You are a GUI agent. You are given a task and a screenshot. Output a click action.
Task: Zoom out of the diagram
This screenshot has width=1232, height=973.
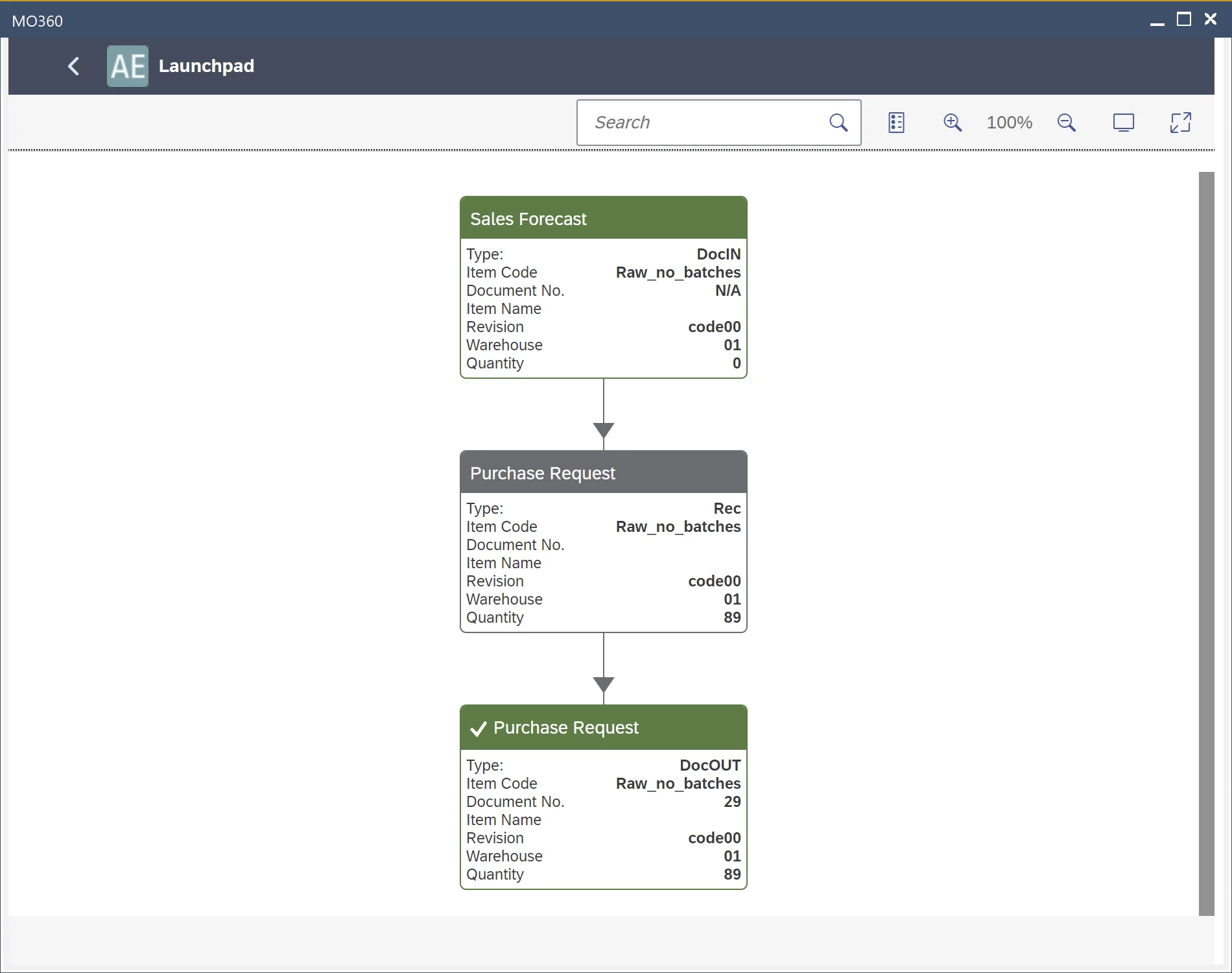[x=1066, y=123]
